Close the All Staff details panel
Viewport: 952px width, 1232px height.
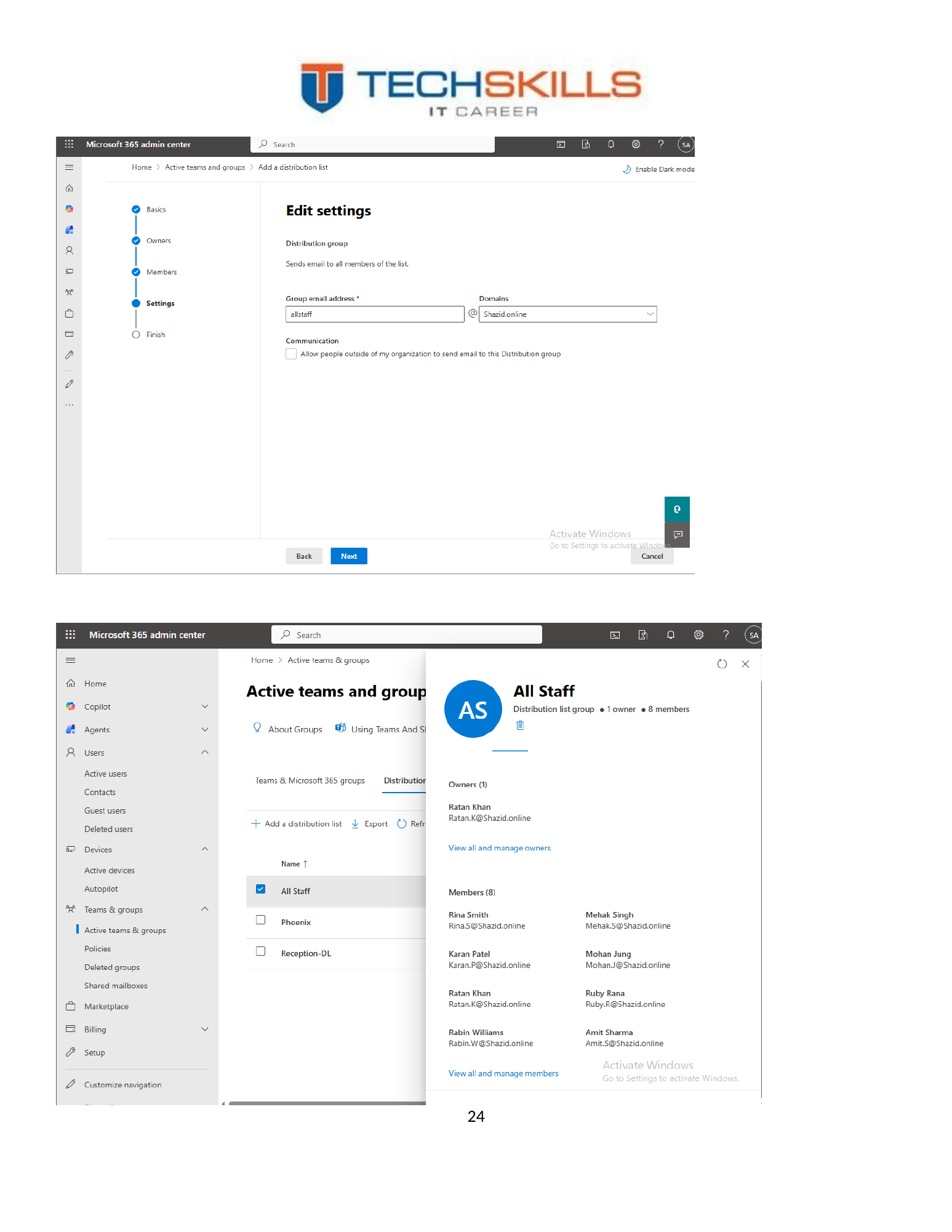[x=745, y=664]
